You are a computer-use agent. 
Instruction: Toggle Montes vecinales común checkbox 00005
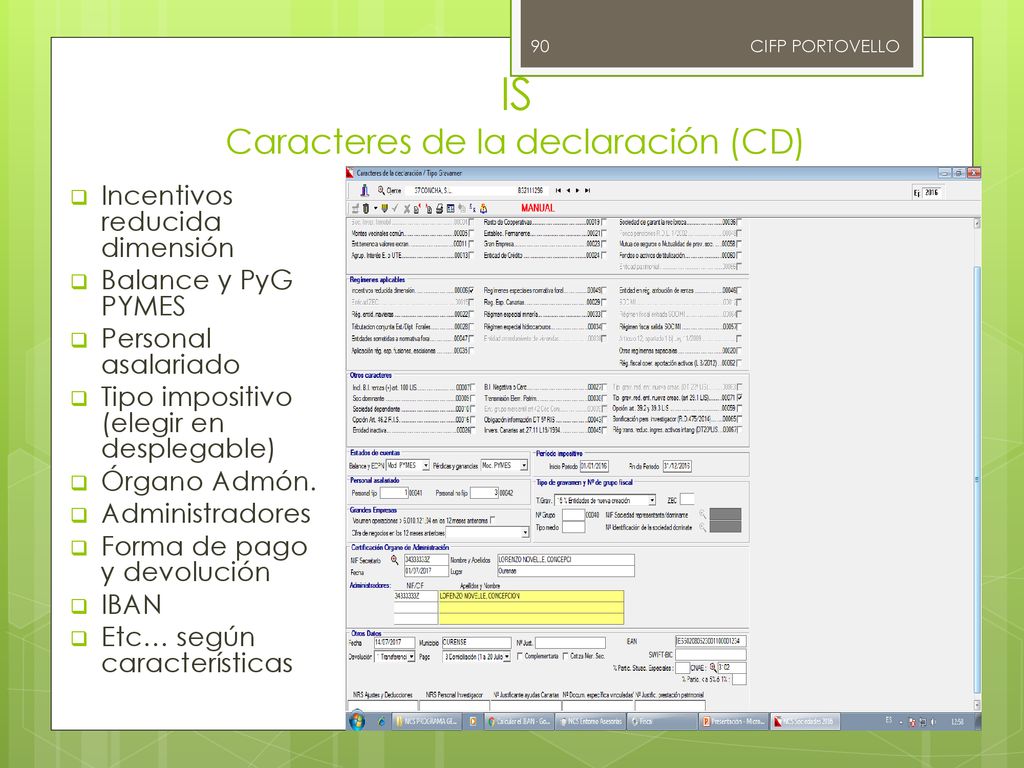(x=472, y=233)
